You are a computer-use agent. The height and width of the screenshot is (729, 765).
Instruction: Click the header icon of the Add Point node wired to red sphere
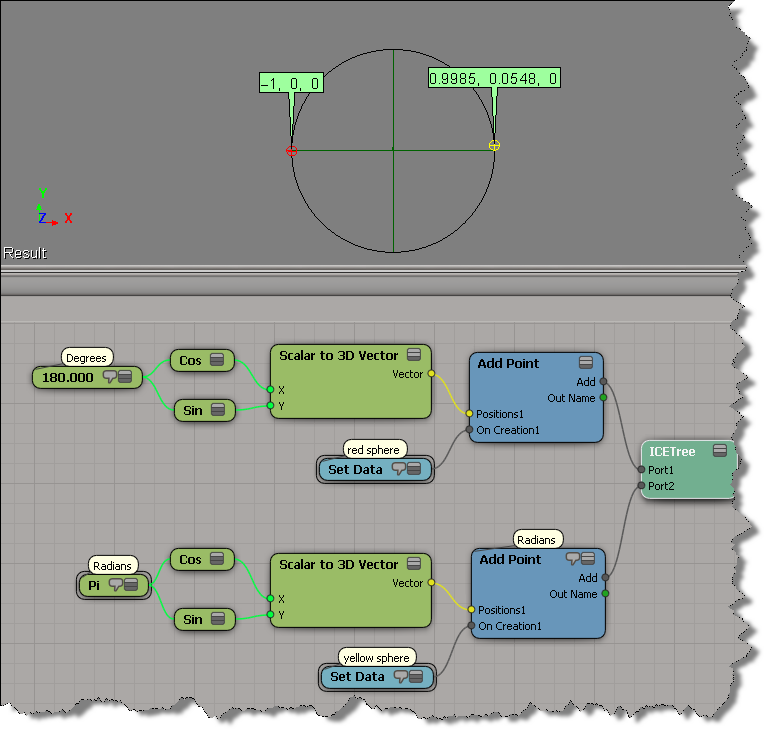[x=587, y=364]
